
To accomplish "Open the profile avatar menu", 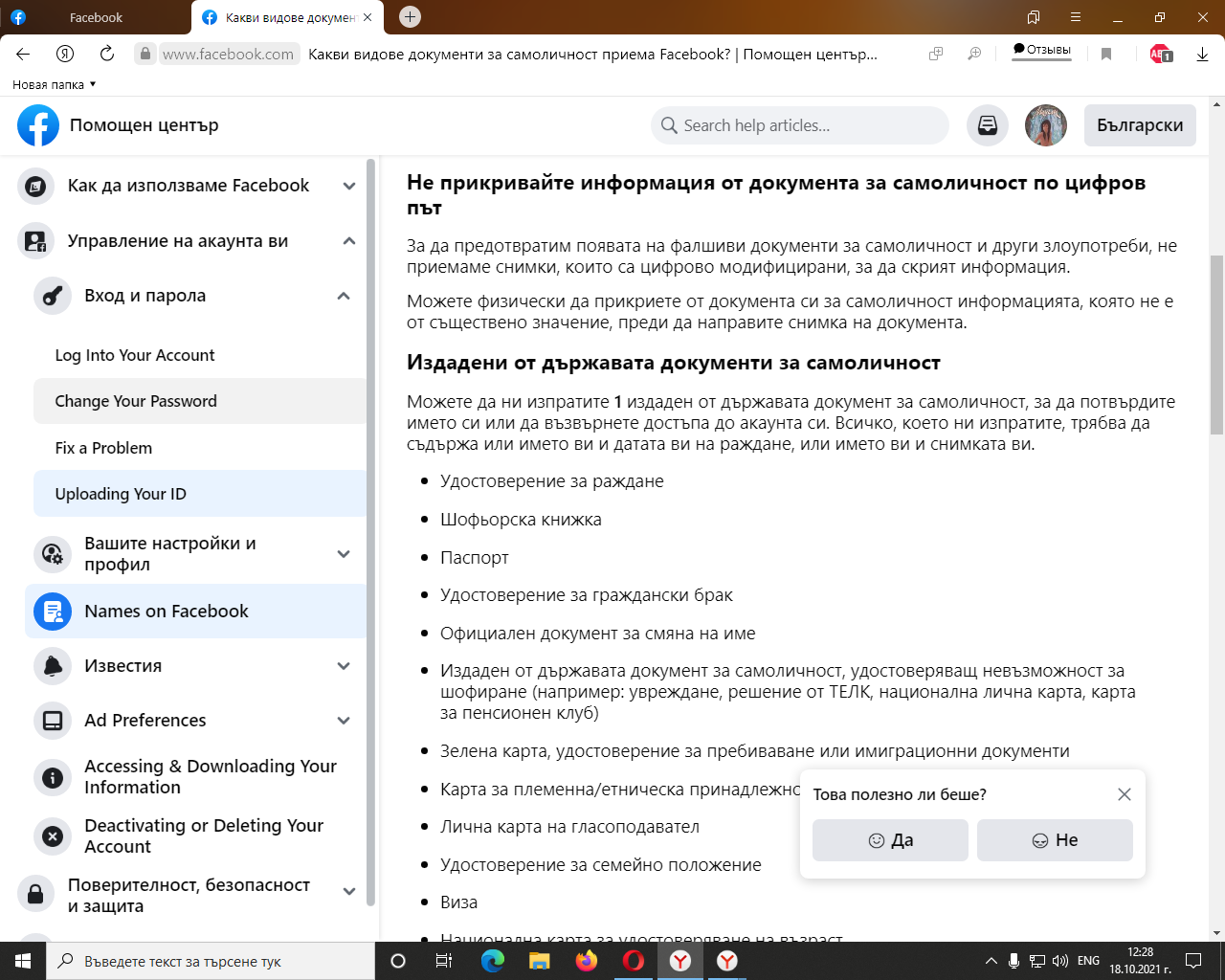I will pos(1046,125).
